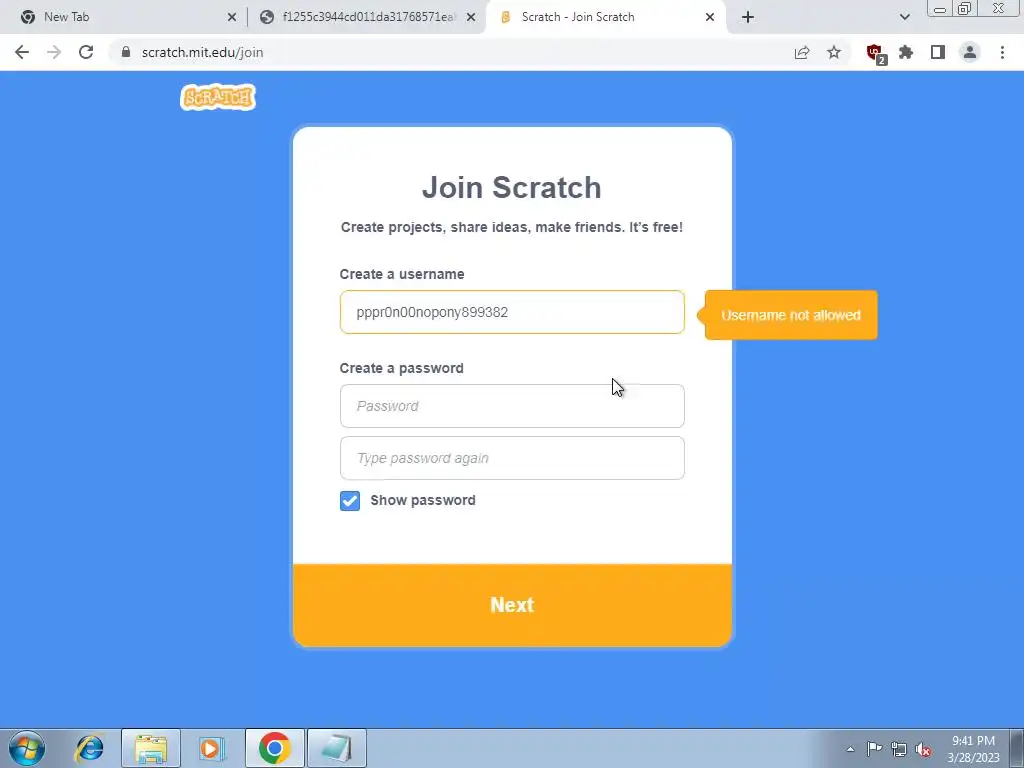Open the Extensions puzzle-piece menu
The width and height of the screenshot is (1024, 768).
[906, 52]
